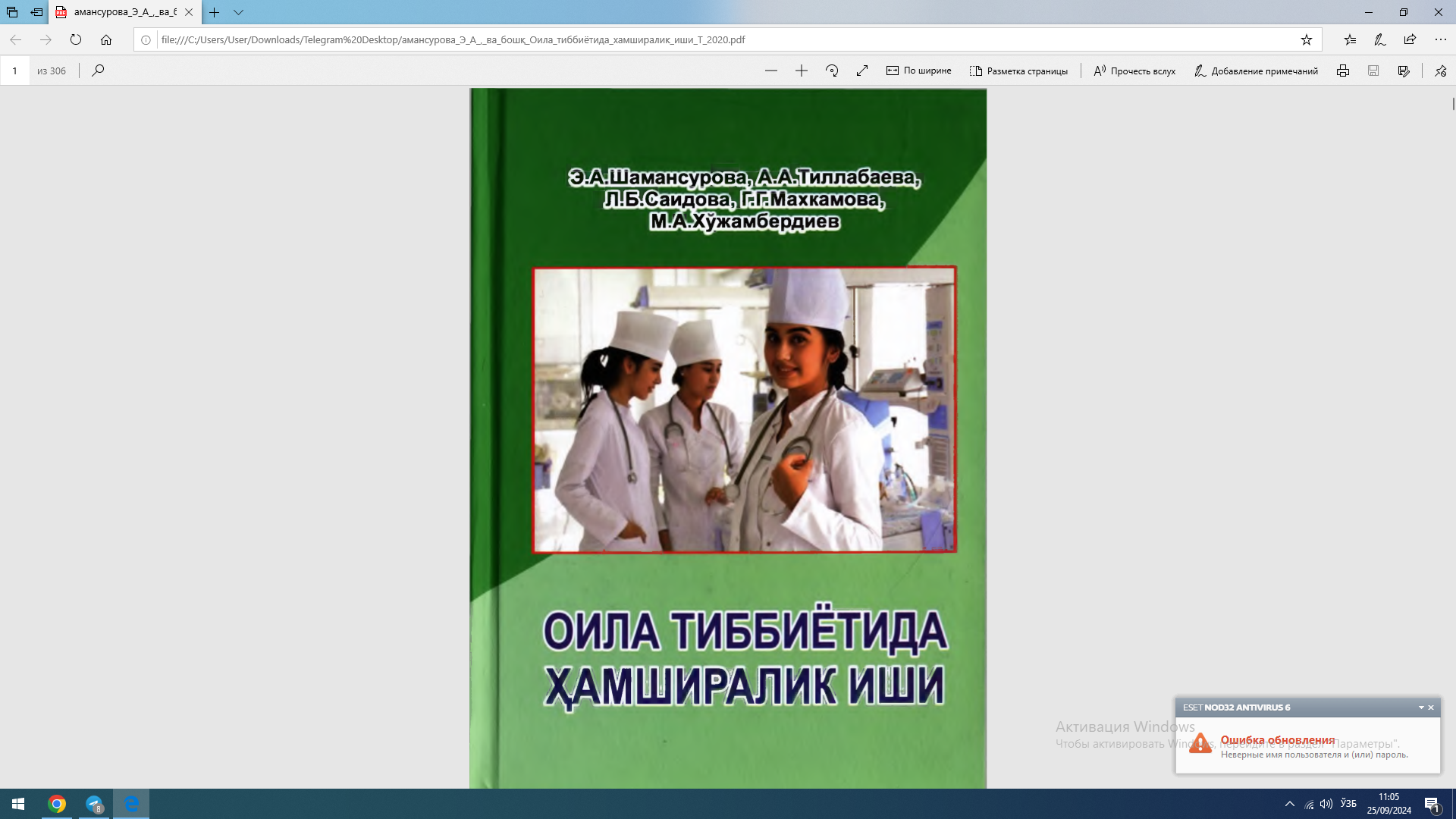Go back to the previous page
Screen dimensions: 1456x819
(15, 39)
